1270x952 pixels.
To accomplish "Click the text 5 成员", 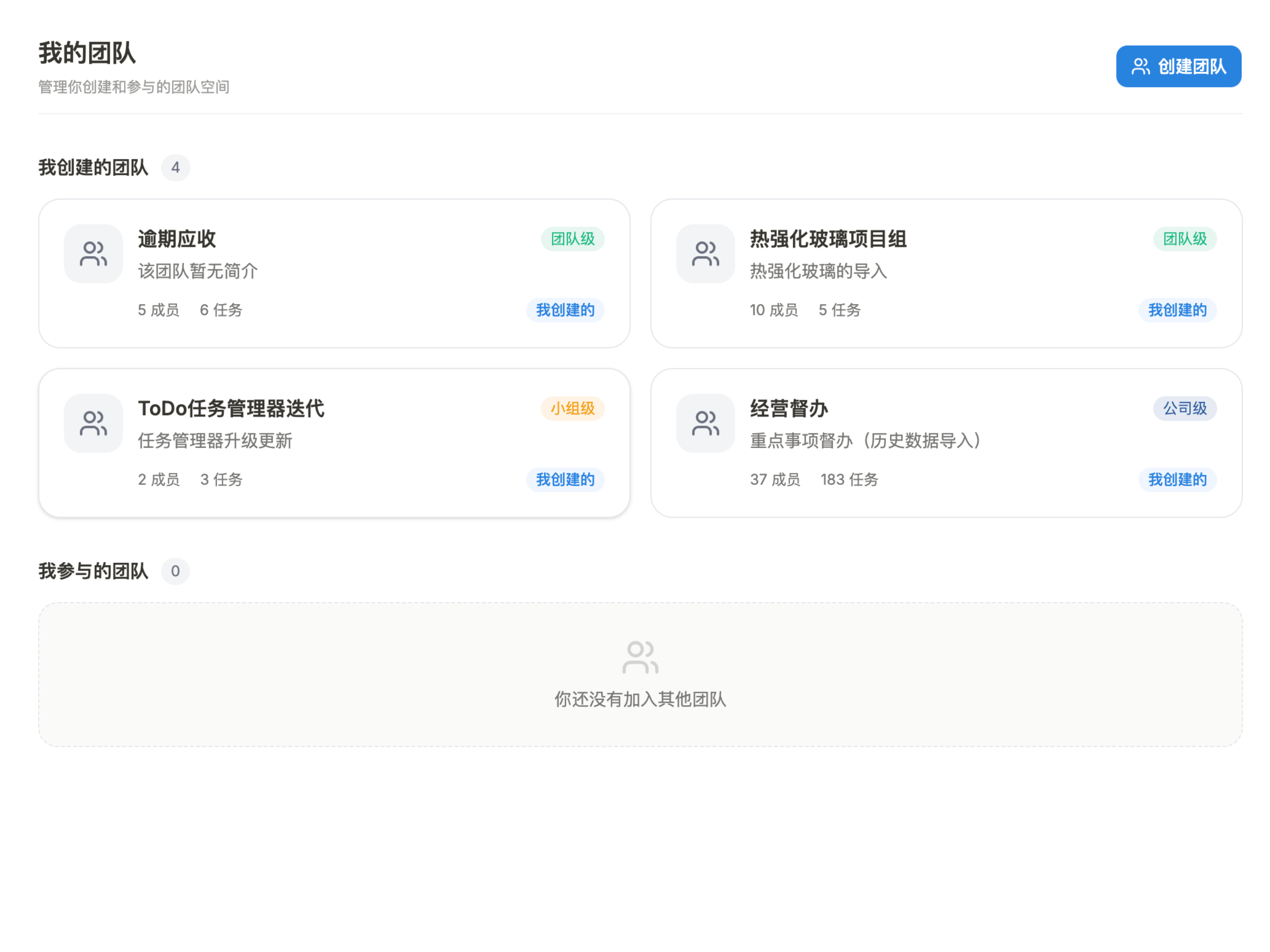I will pos(158,310).
